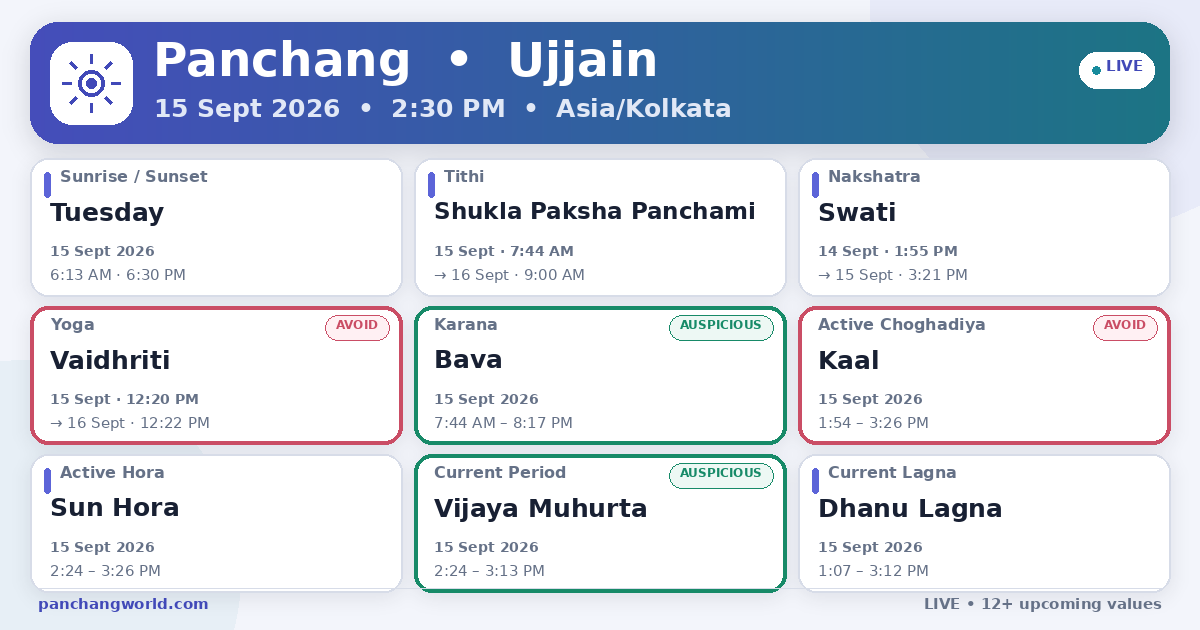Click the AUSPICIOUS badge on Karana card
The height and width of the screenshot is (630, 1200).
(x=721, y=327)
